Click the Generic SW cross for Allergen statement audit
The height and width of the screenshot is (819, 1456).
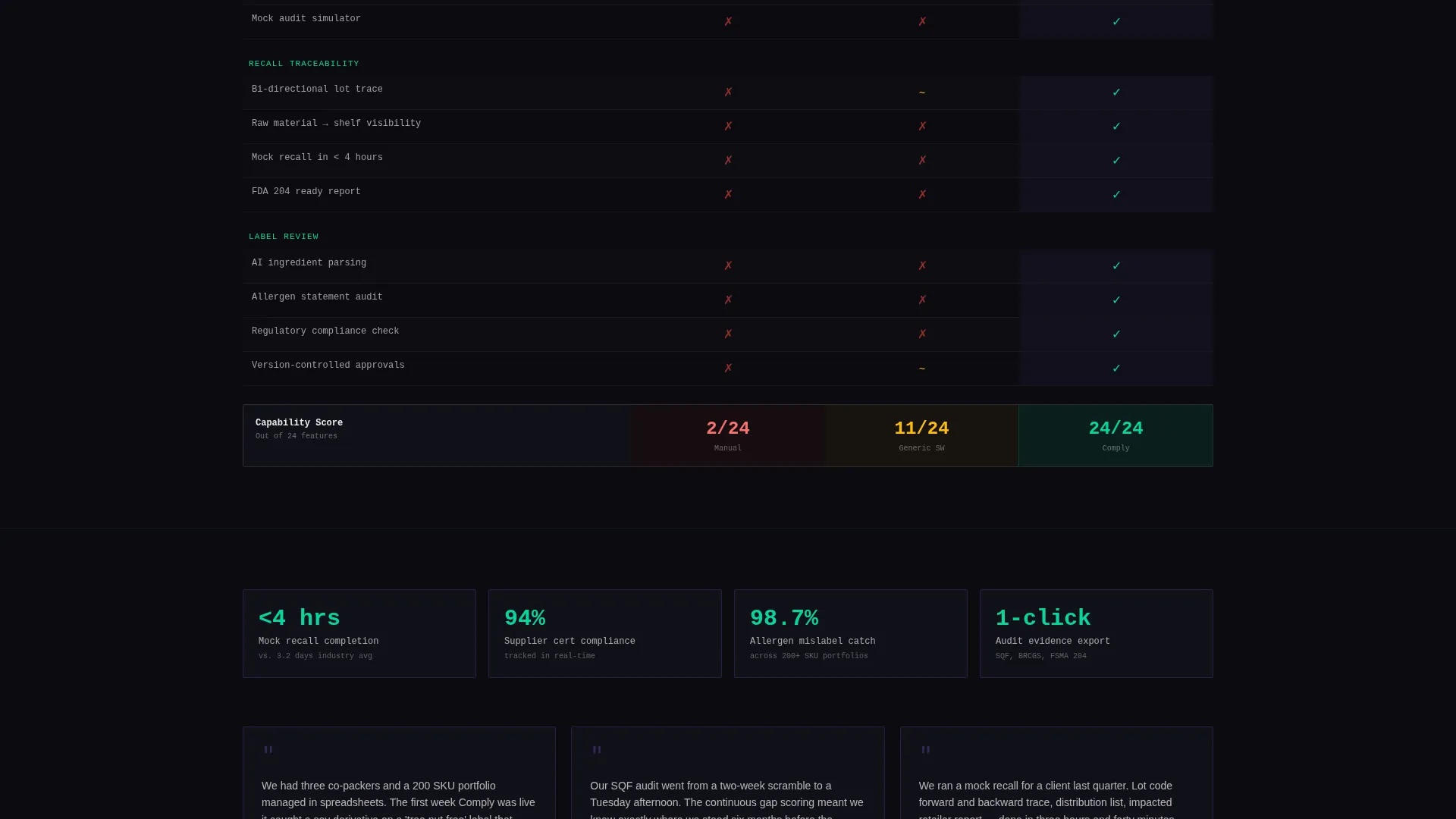point(922,300)
